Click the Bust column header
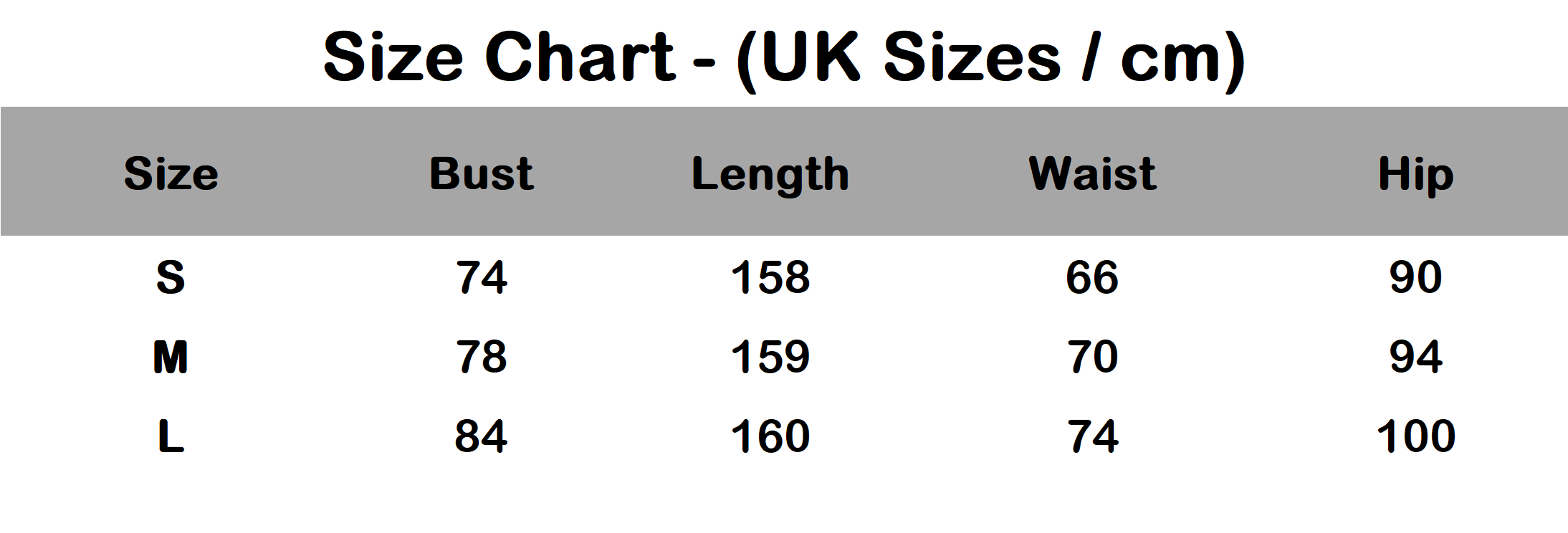 tap(481, 173)
